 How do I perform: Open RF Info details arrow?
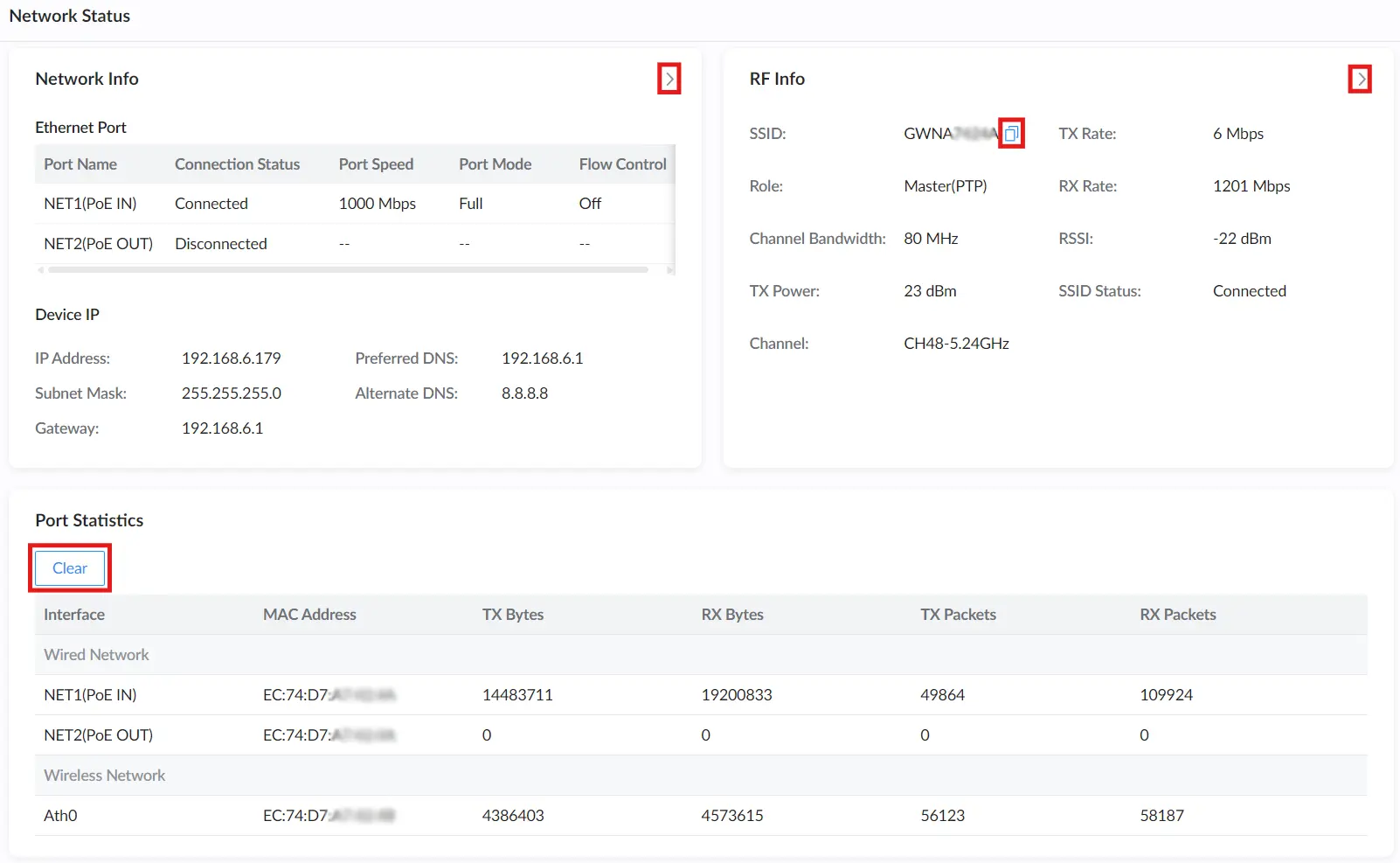pos(1360,79)
